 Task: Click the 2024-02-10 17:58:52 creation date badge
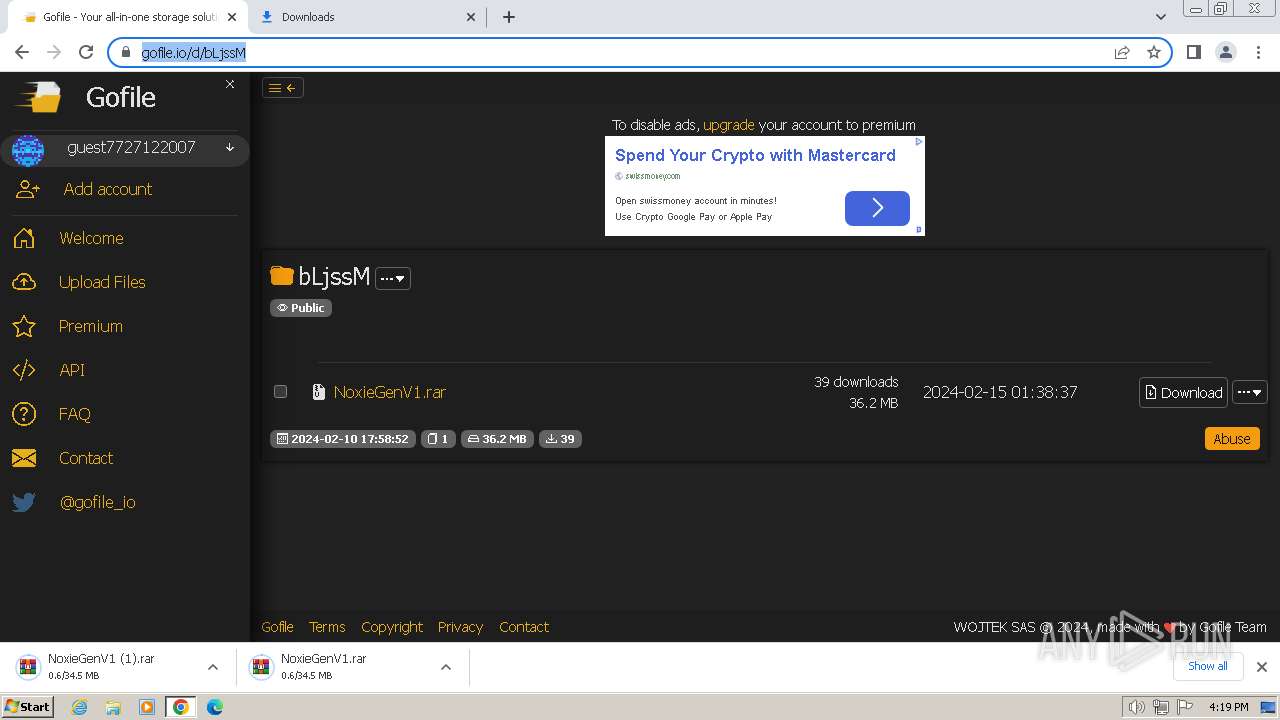[x=342, y=439]
